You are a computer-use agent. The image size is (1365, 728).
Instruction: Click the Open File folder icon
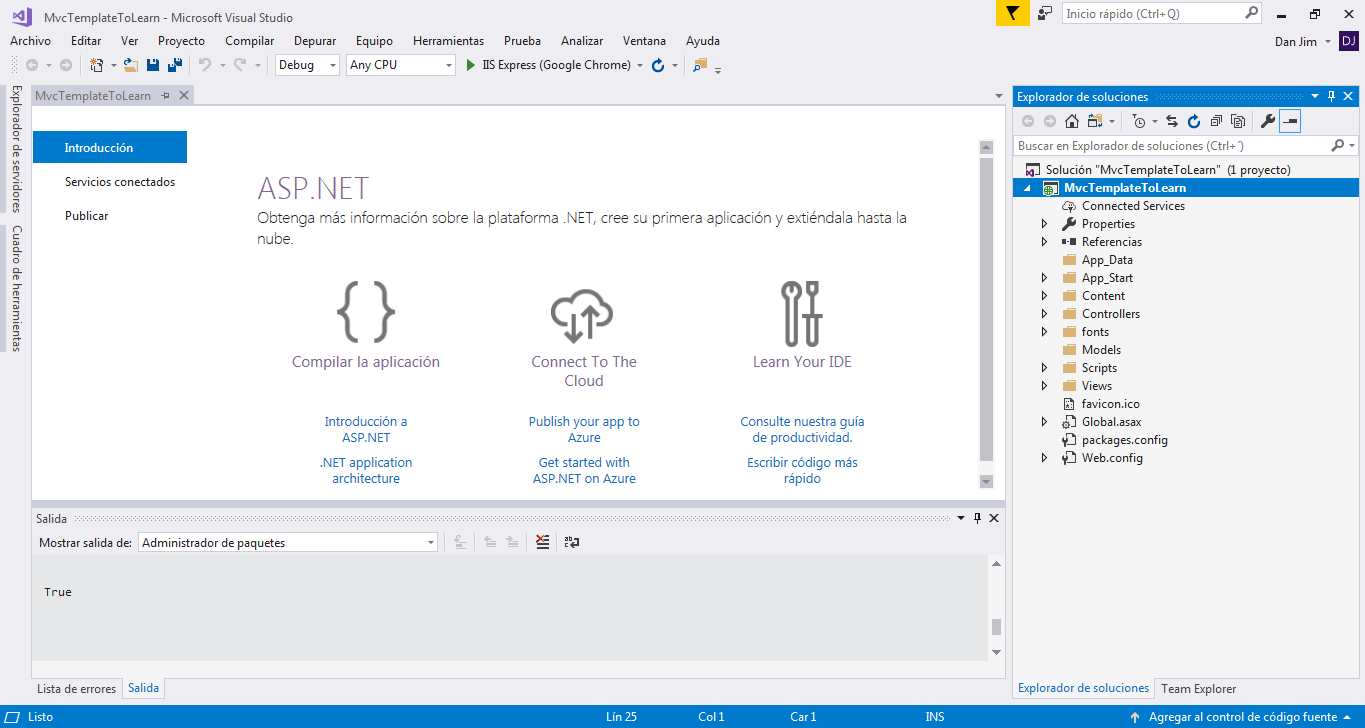click(x=130, y=65)
